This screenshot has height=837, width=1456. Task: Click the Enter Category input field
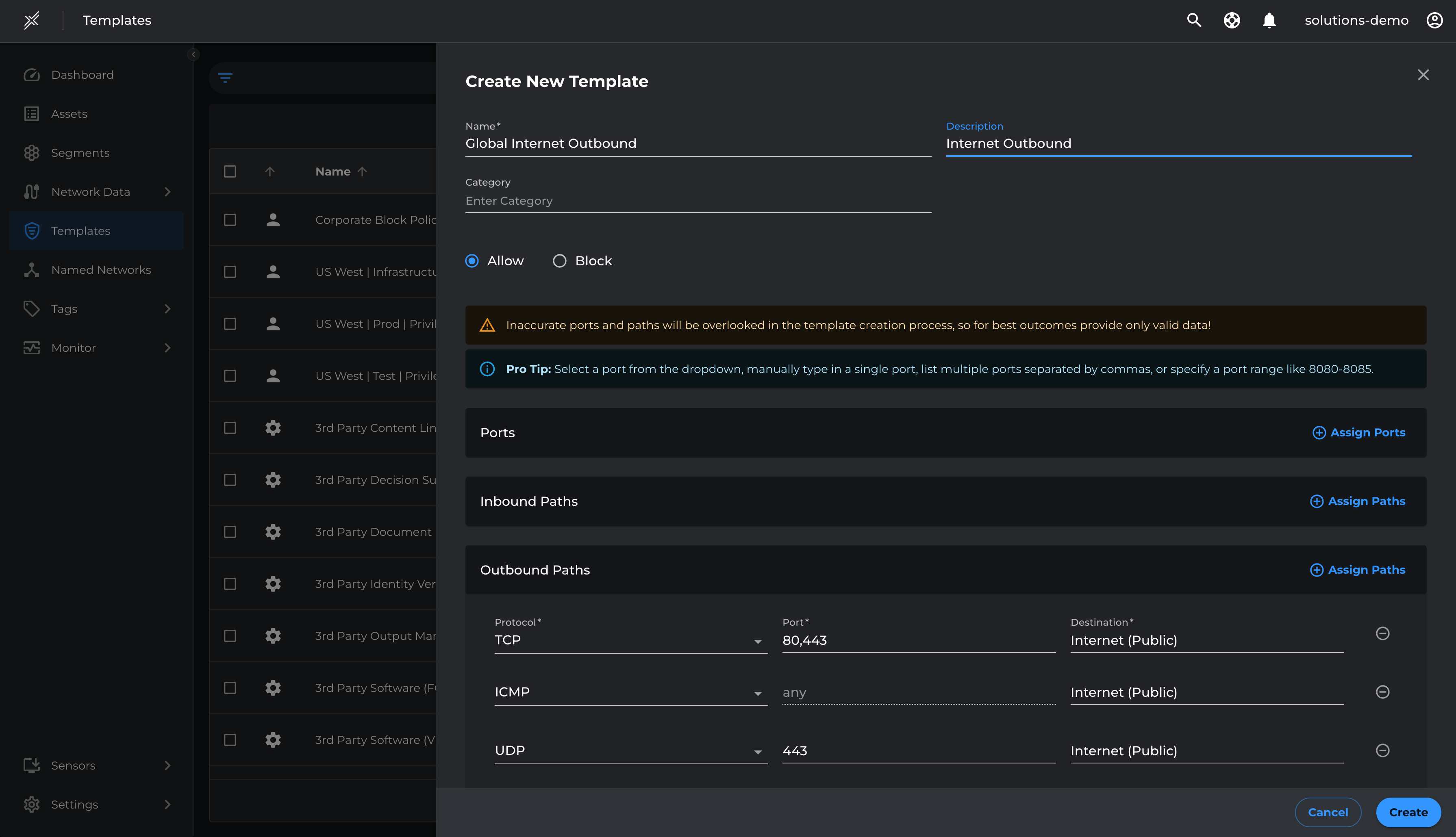click(x=698, y=201)
